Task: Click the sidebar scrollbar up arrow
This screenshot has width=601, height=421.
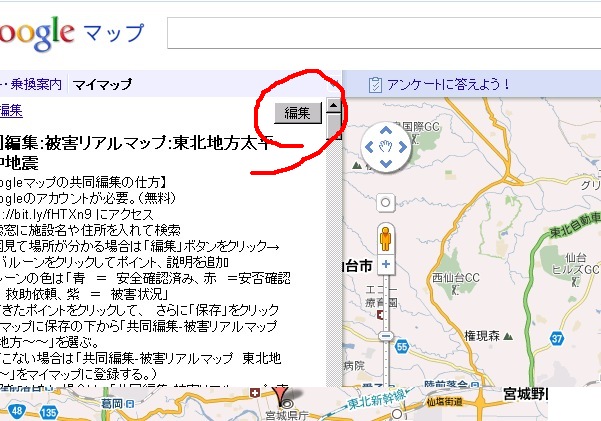Action: (334, 105)
